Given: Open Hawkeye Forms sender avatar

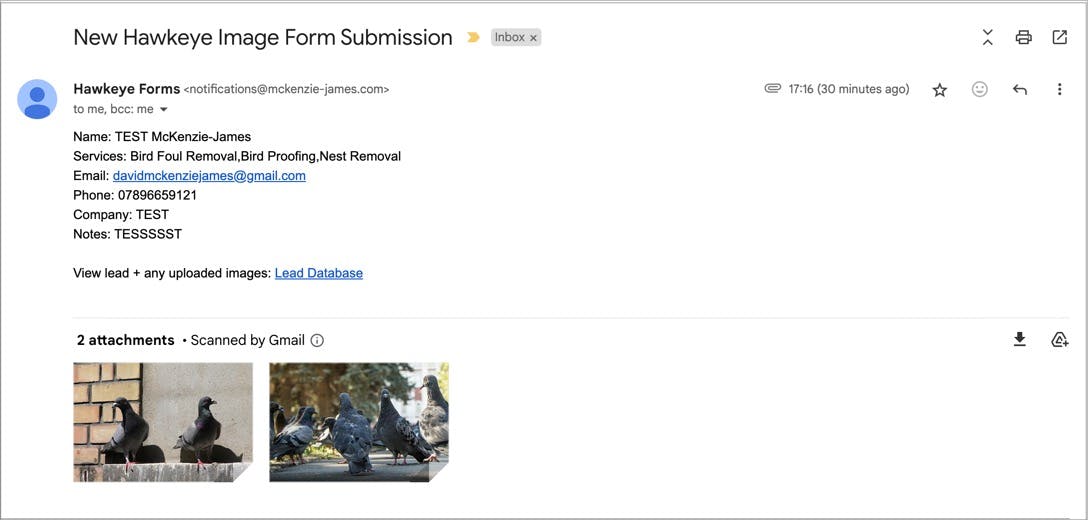Looking at the screenshot, I should (x=37, y=99).
